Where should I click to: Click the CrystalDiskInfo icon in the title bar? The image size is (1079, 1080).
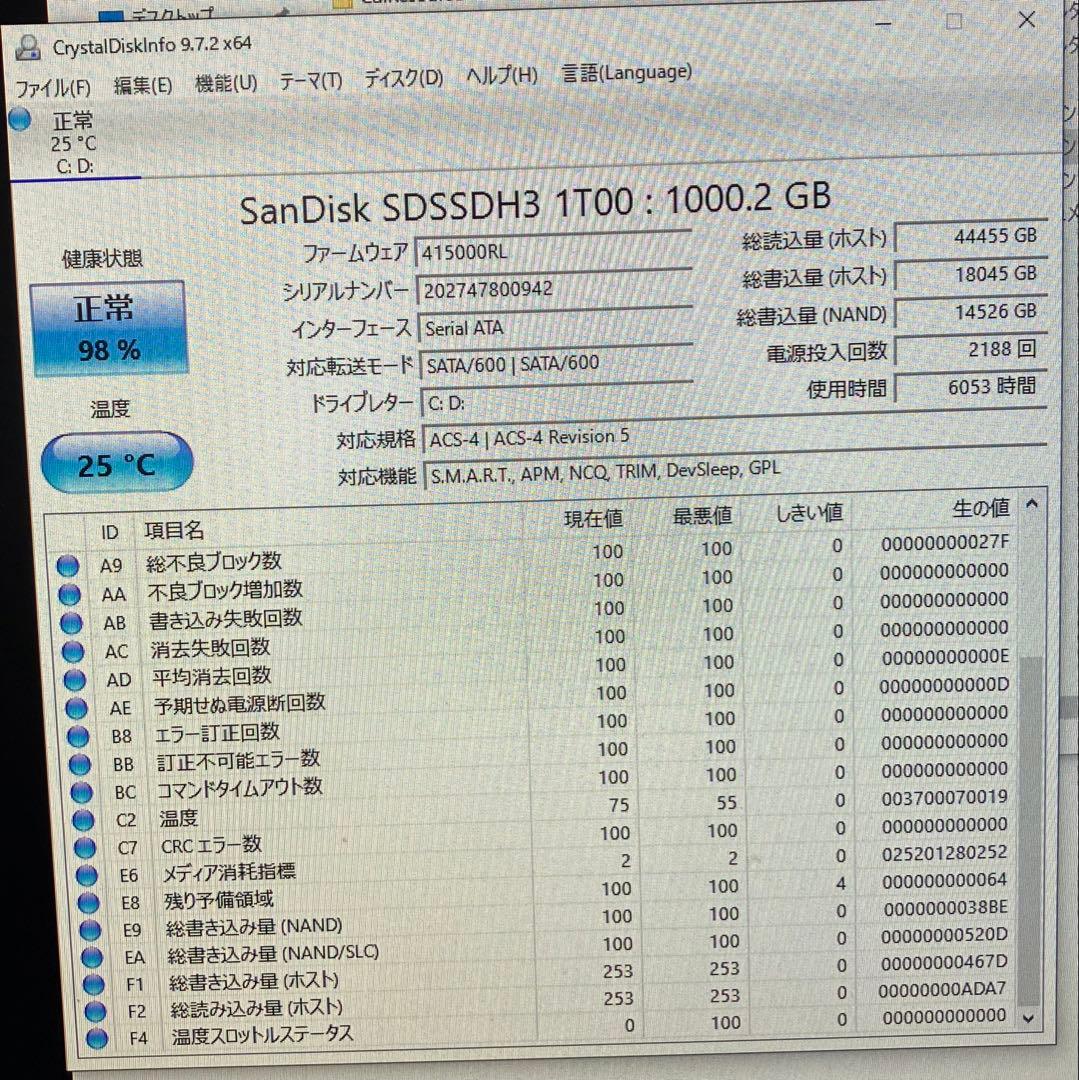(27, 45)
